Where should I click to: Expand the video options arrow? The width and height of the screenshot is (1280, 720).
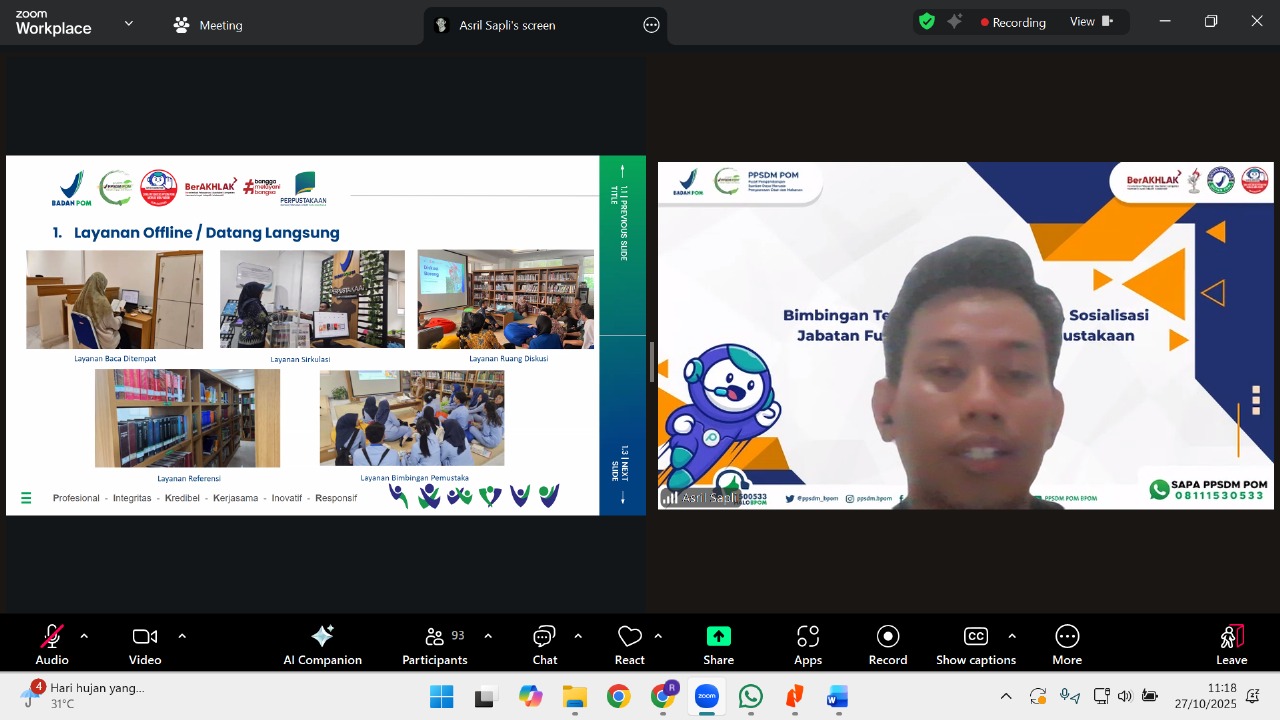coord(182,636)
